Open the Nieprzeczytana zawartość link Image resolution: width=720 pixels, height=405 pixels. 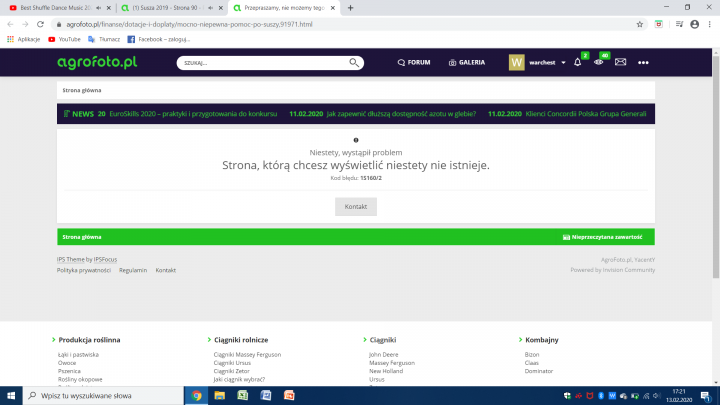pyautogui.click(x=603, y=237)
